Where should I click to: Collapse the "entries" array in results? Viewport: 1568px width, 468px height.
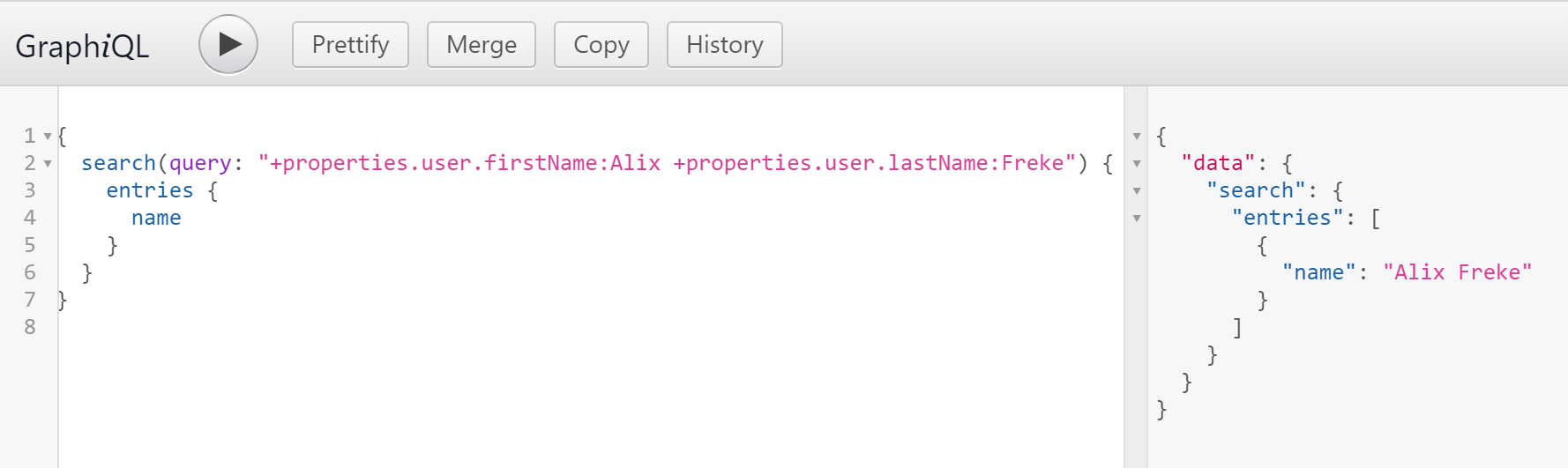1137,219
